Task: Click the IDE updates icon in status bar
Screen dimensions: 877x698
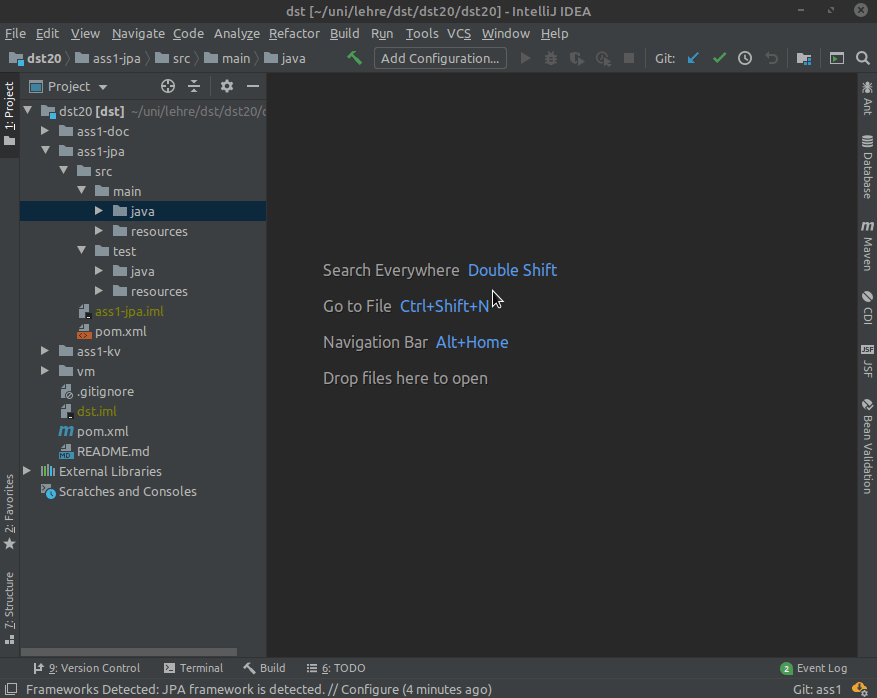Action: click(x=860, y=689)
